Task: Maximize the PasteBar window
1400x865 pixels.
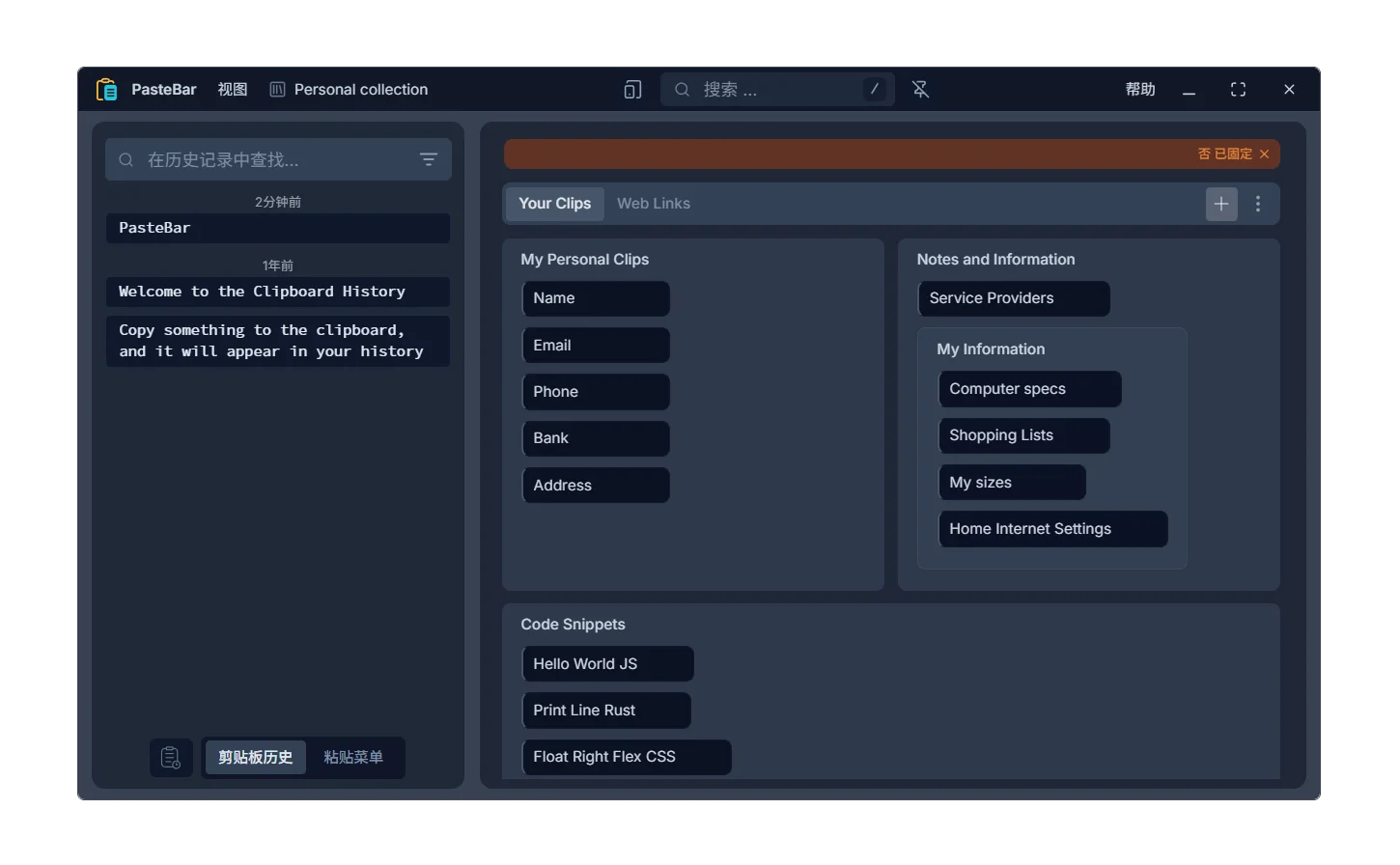Action: coord(1238,90)
